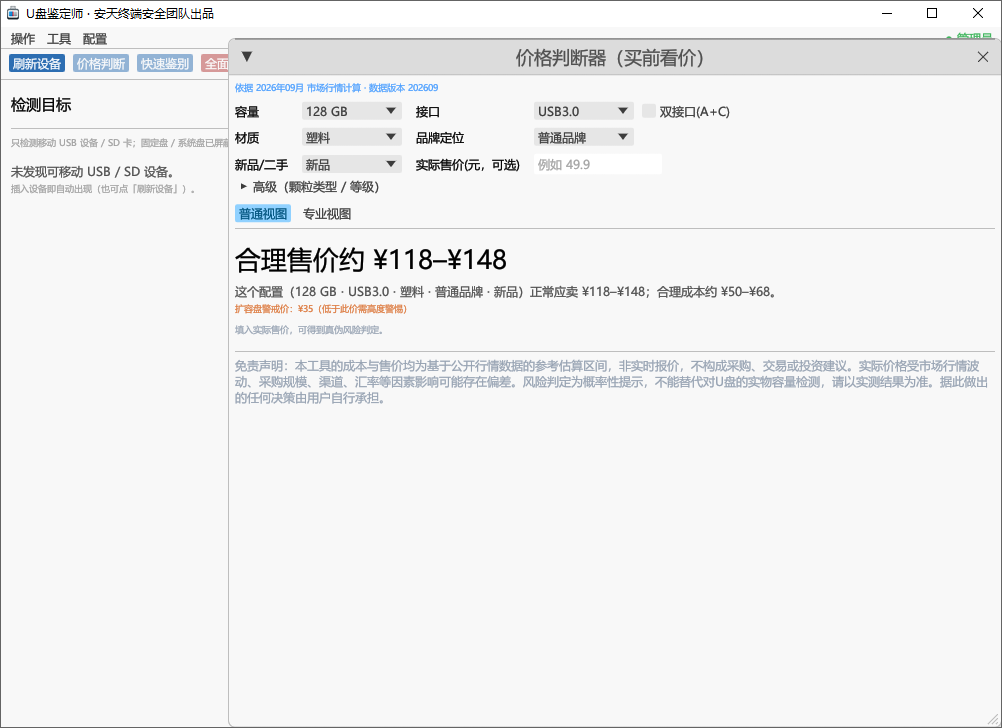Switch to the 专业视图 tab
Screen dimensions: 1002x728
[327, 213]
